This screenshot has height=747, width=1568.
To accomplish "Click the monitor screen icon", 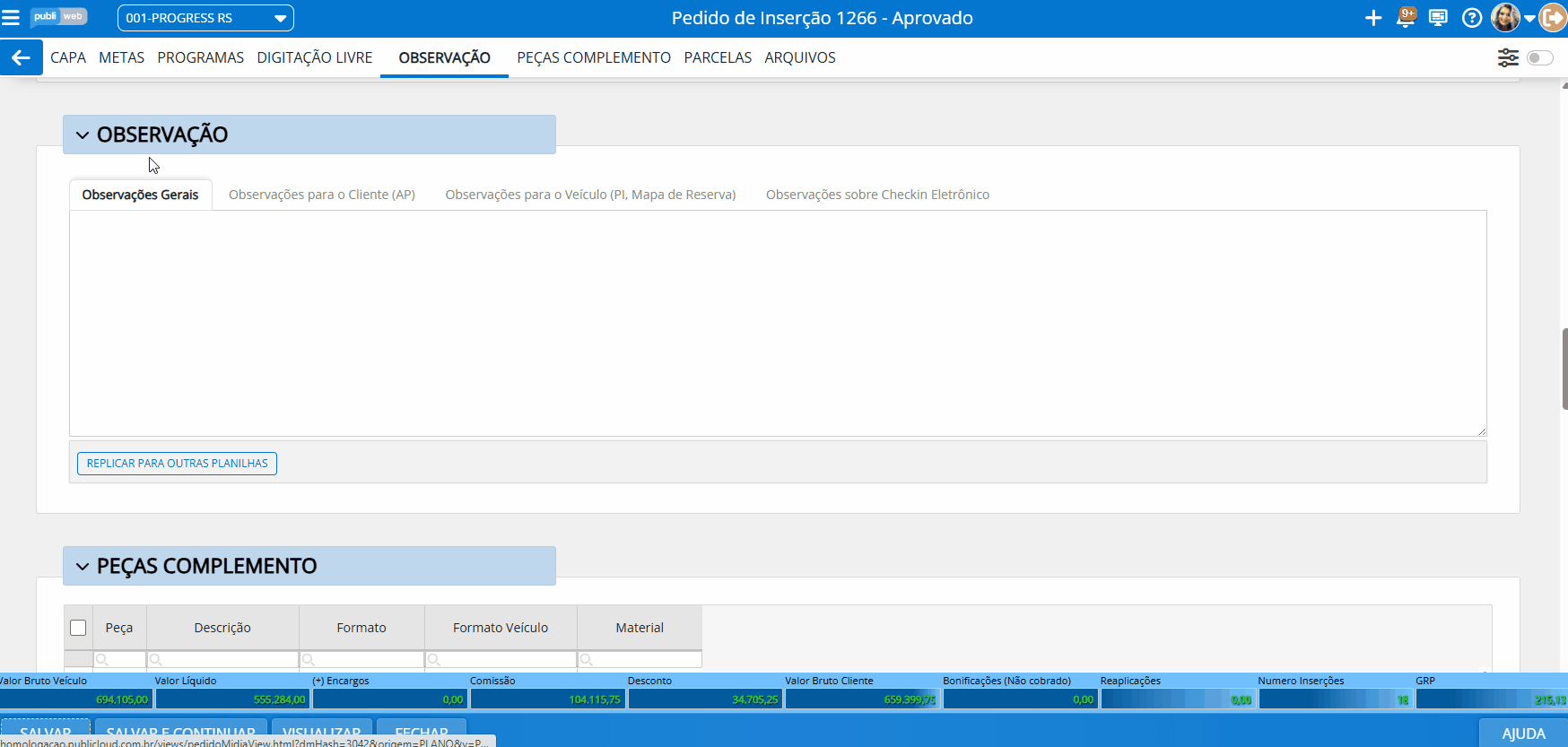I will [x=1438, y=18].
